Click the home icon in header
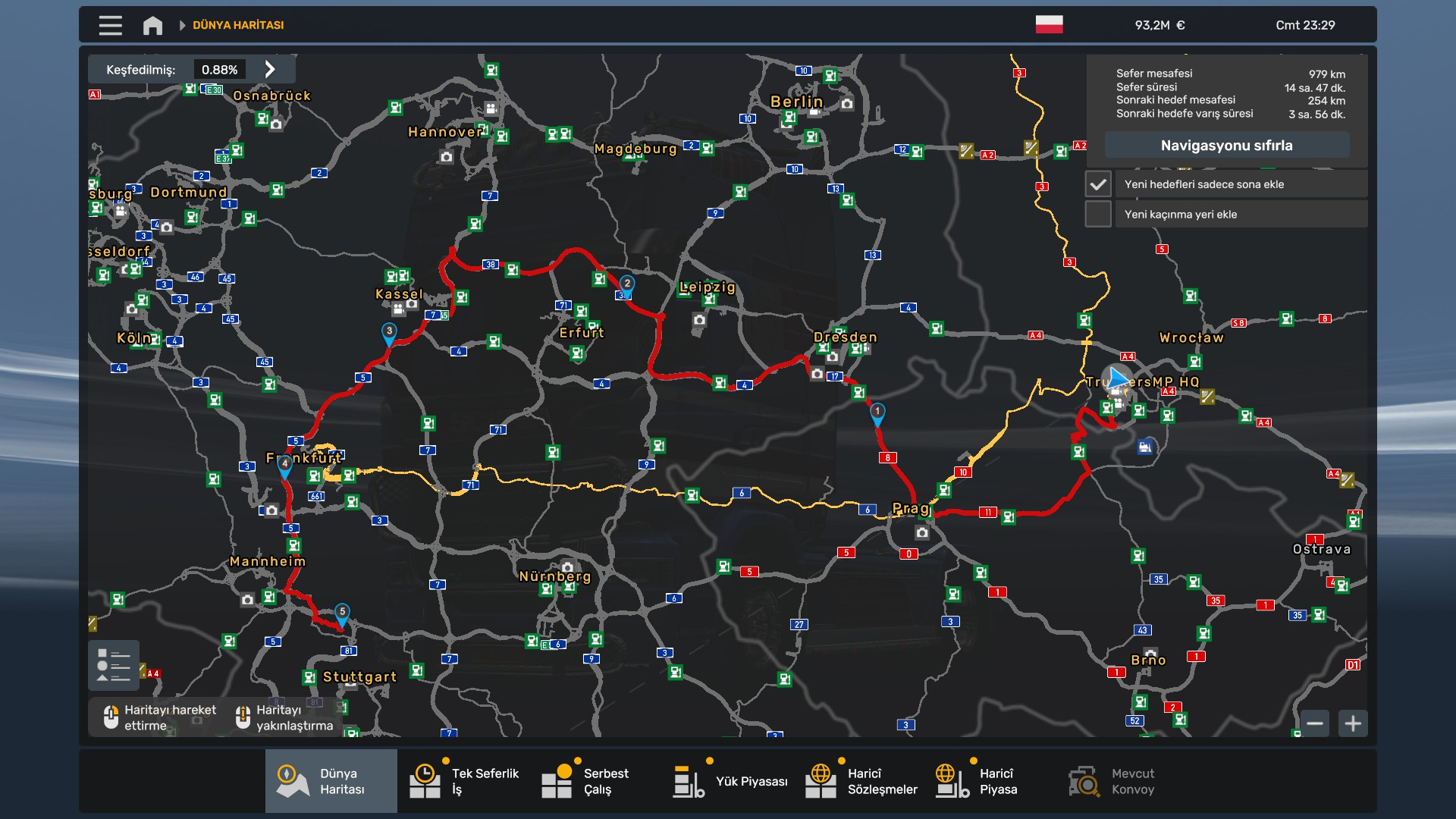 click(x=152, y=25)
